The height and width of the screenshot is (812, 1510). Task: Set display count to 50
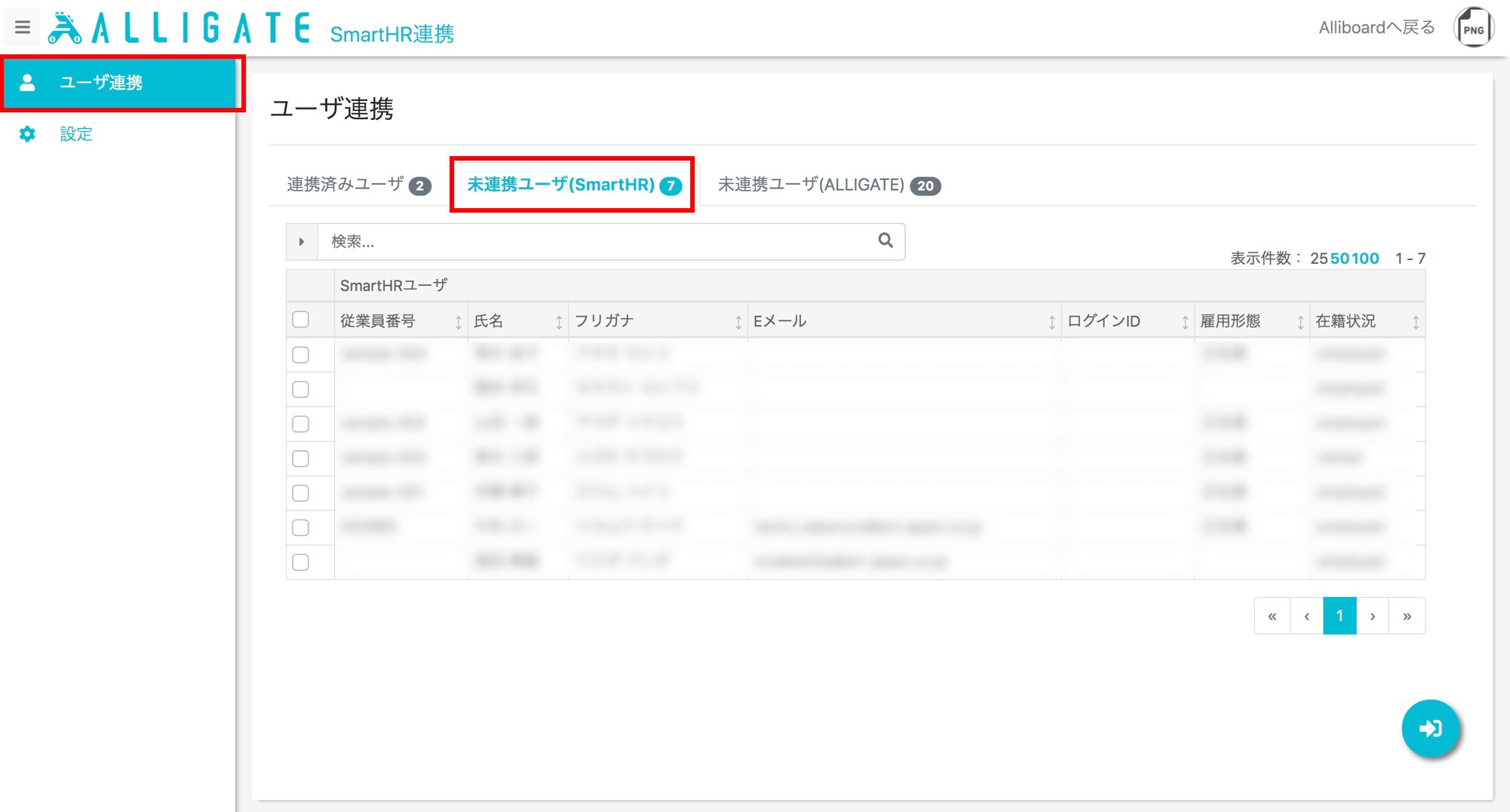[x=1340, y=259]
